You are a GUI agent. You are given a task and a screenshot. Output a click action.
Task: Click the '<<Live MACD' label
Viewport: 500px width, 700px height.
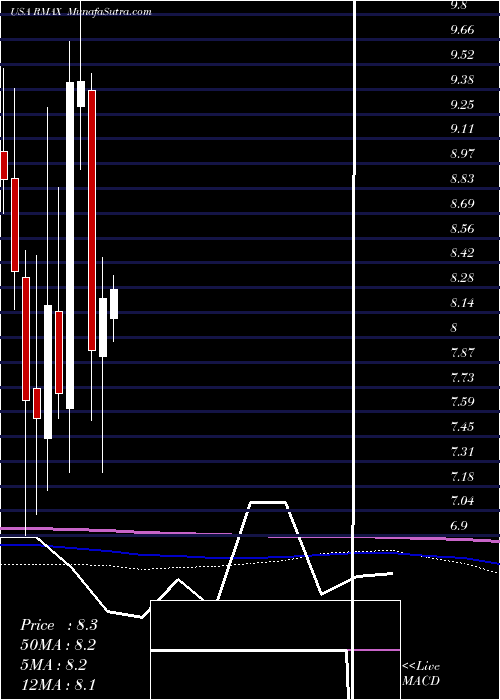pos(421,674)
